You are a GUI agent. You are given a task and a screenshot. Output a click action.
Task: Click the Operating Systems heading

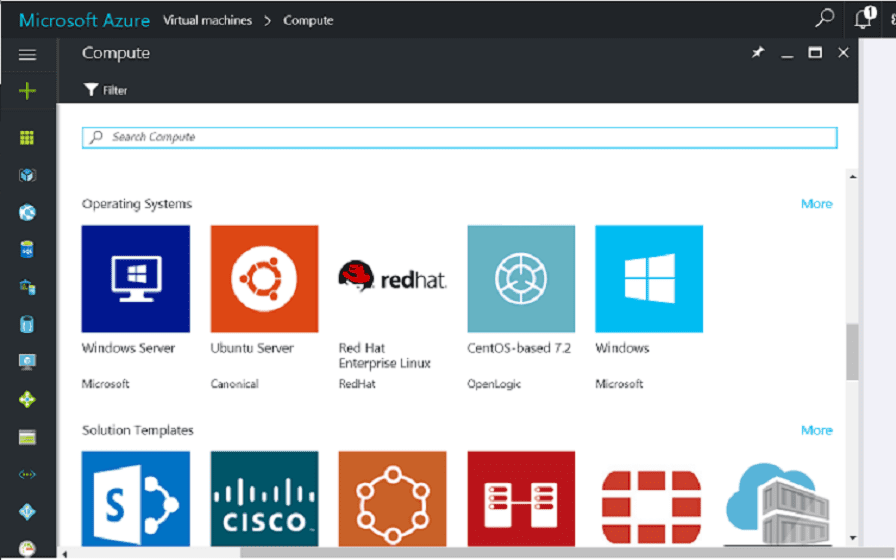(x=137, y=204)
